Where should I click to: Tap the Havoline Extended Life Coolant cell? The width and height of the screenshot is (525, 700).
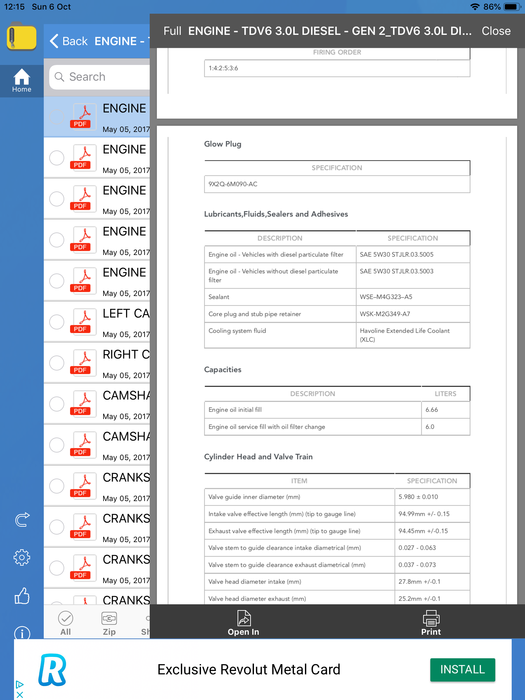click(413, 335)
